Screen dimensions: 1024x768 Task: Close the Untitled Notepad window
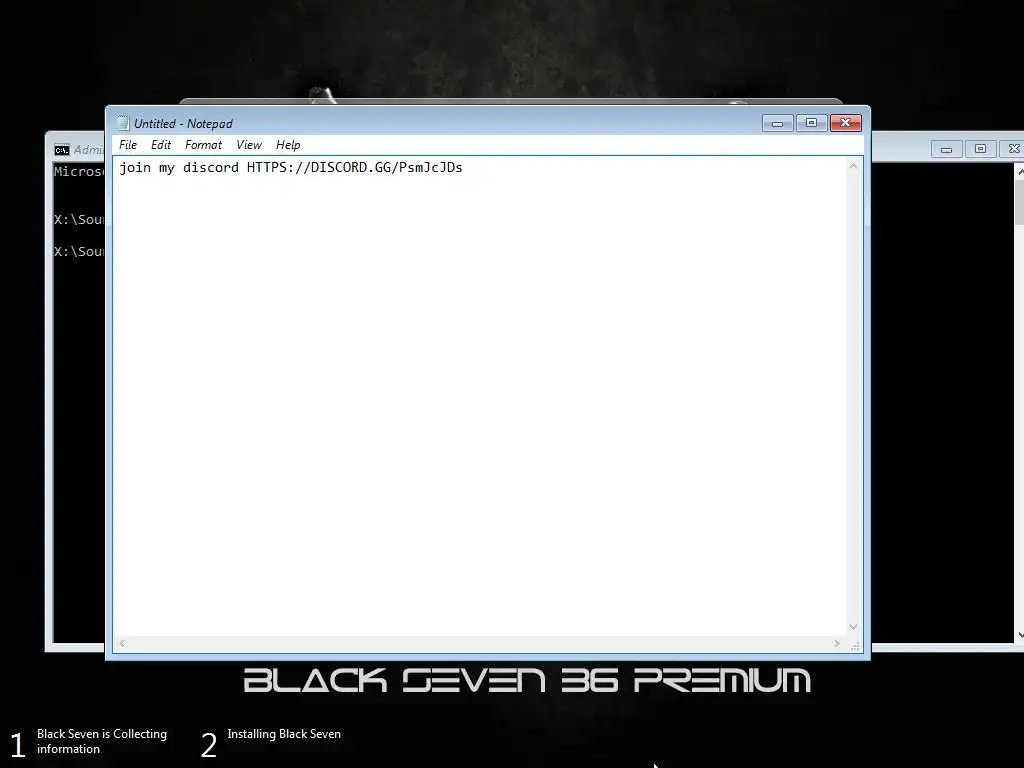[846, 123]
